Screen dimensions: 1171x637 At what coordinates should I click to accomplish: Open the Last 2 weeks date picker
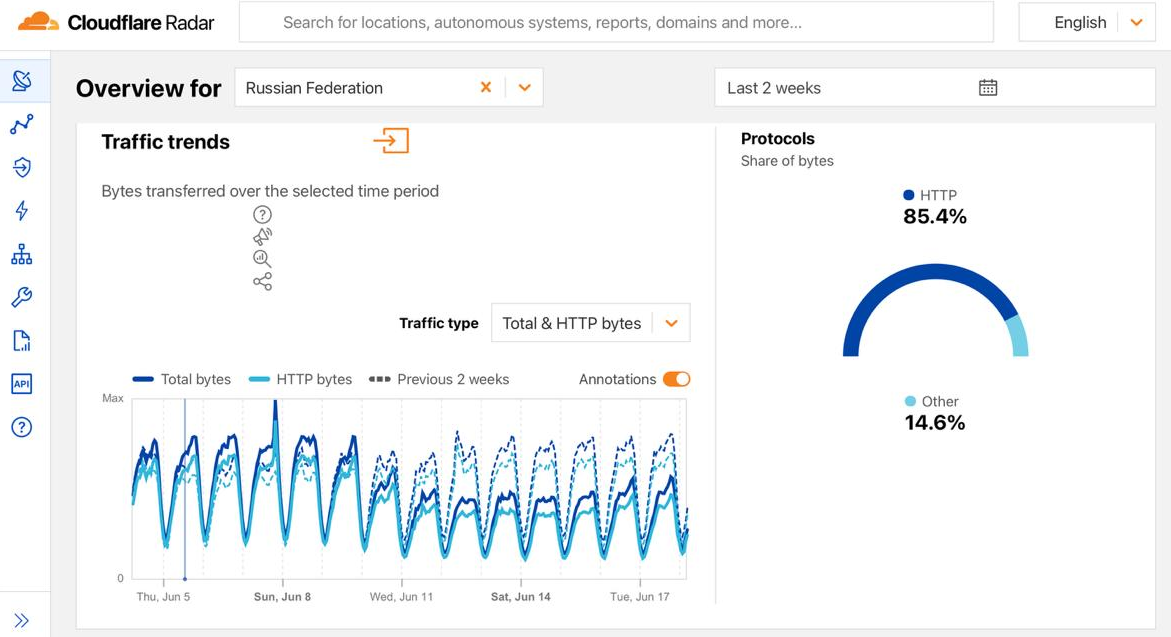click(934, 88)
